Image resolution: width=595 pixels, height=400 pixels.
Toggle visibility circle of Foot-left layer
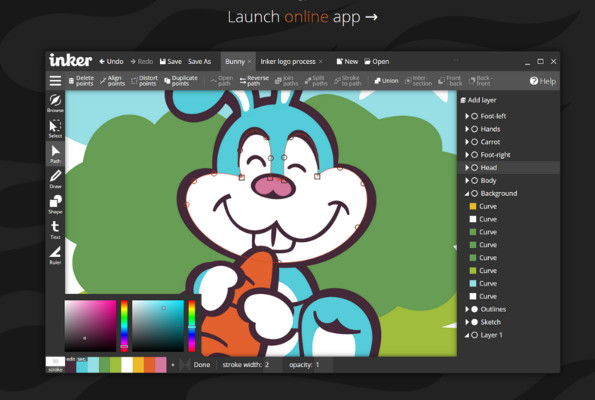474,116
